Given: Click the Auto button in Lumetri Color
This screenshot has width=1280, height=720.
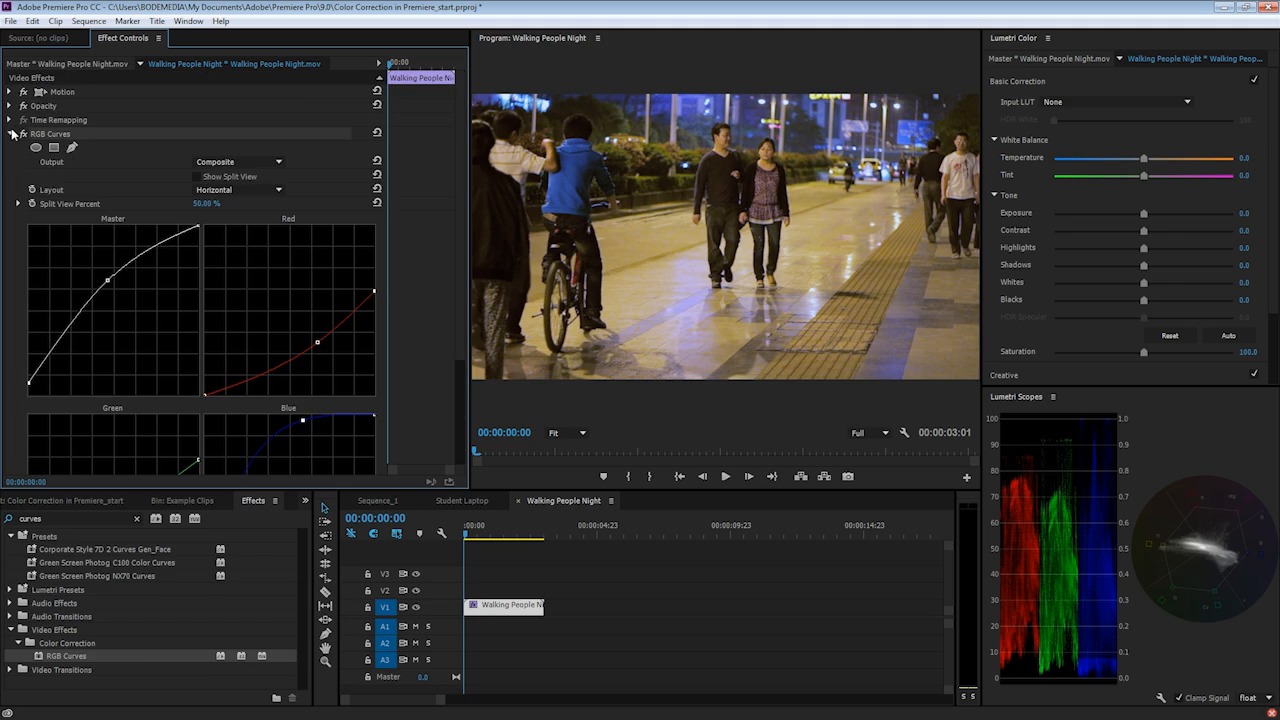Looking at the screenshot, I should pos(1228,336).
